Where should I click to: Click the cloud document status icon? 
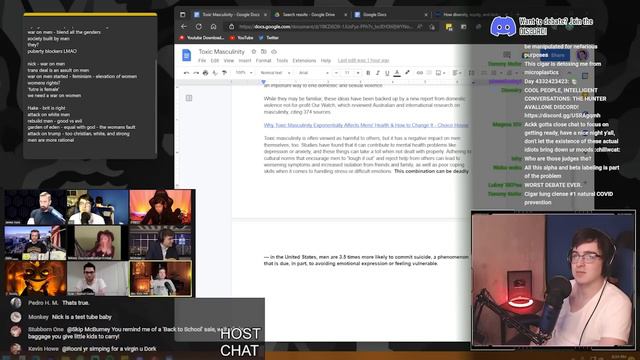[x=274, y=51]
